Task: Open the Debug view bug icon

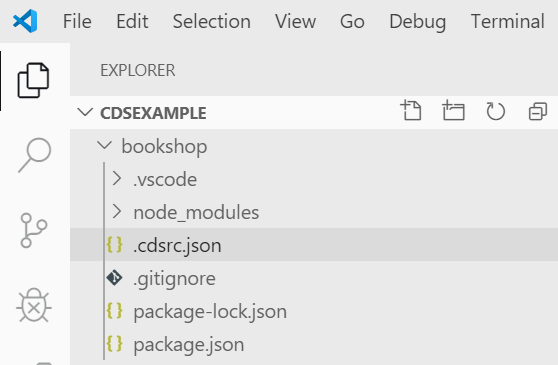Action: coord(34,305)
